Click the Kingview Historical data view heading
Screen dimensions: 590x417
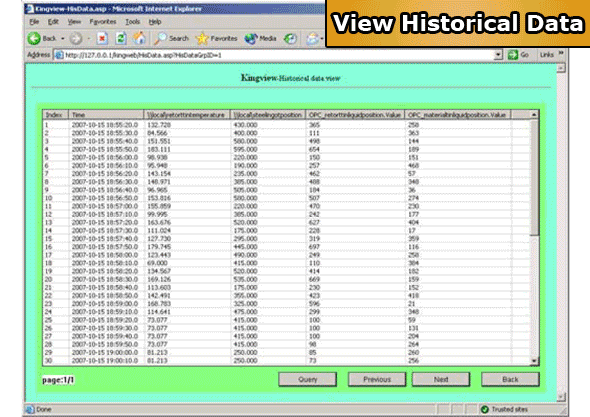[290, 78]
